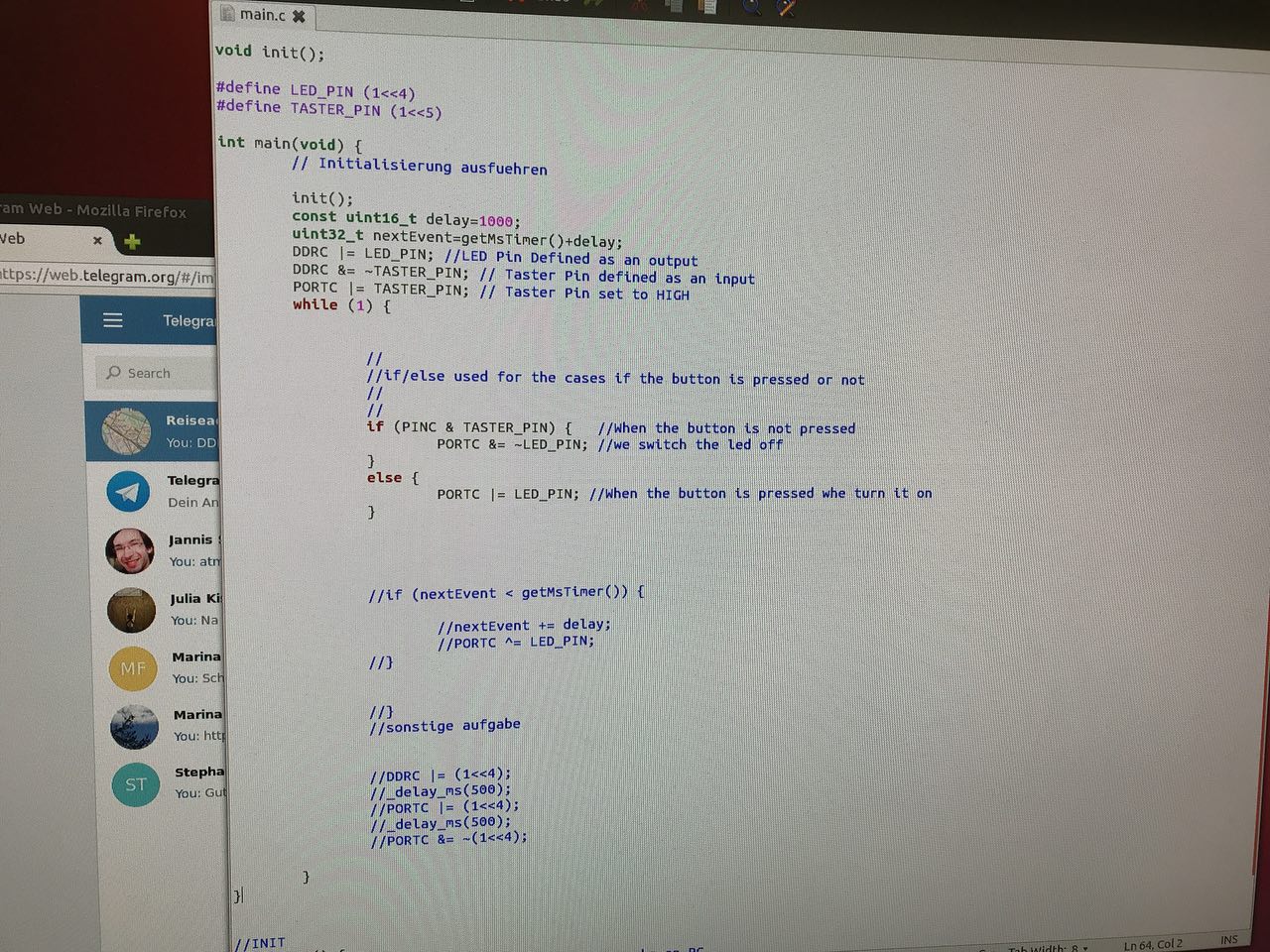
Task: Open the Telegram hamburger menu
Action: click(113, 320)
